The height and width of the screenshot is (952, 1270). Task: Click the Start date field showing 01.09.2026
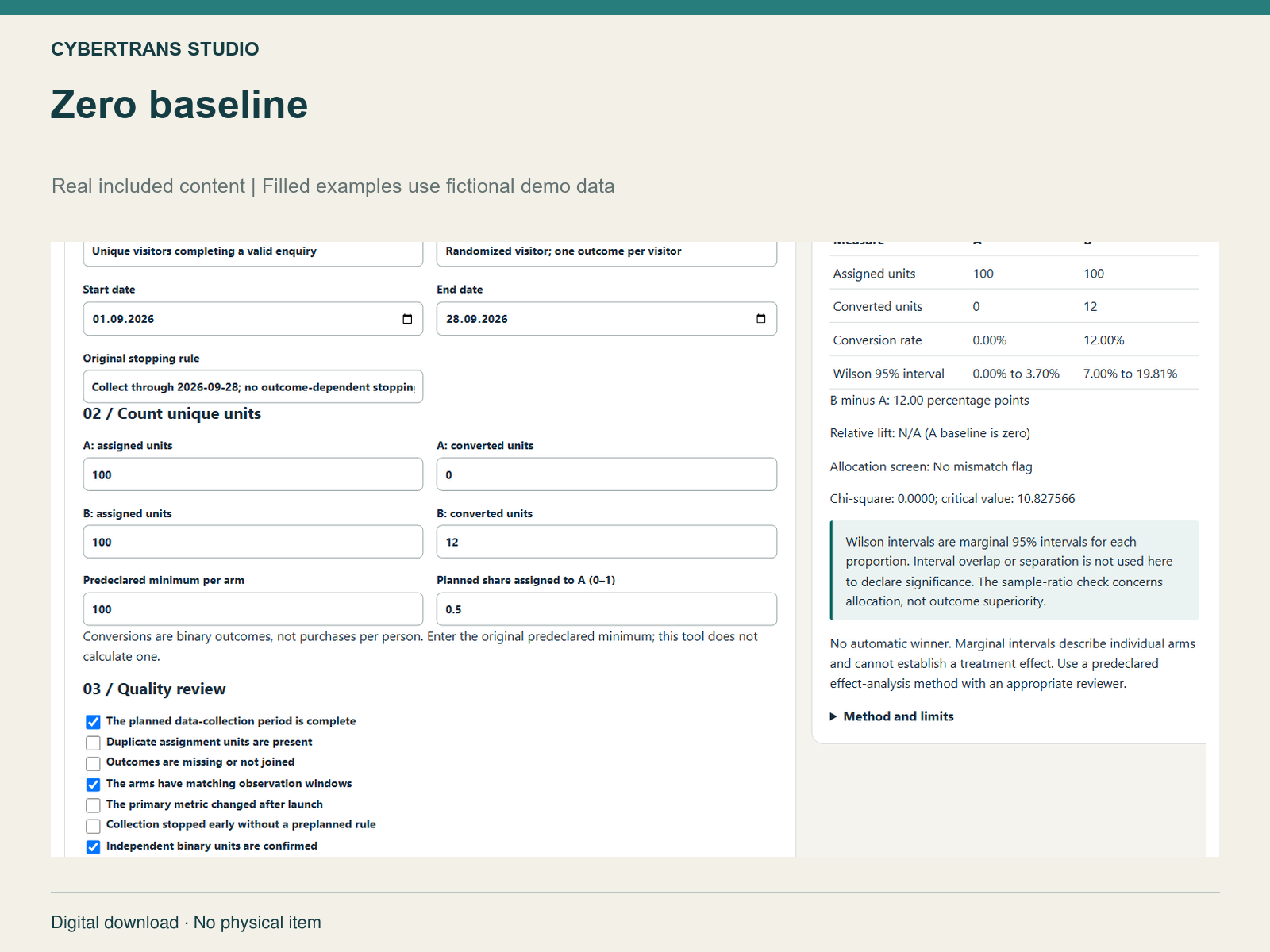click(253, 319)
